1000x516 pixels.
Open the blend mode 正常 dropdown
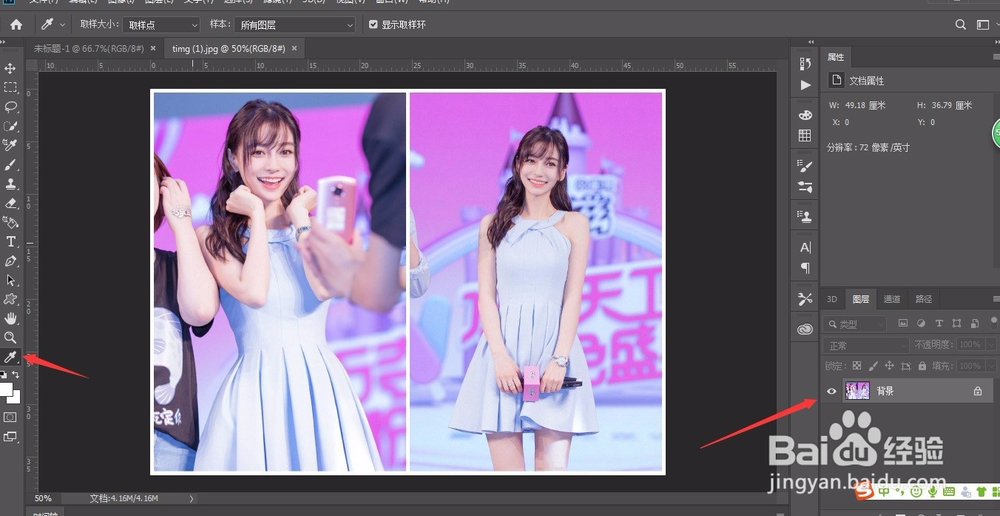(866, 345)
